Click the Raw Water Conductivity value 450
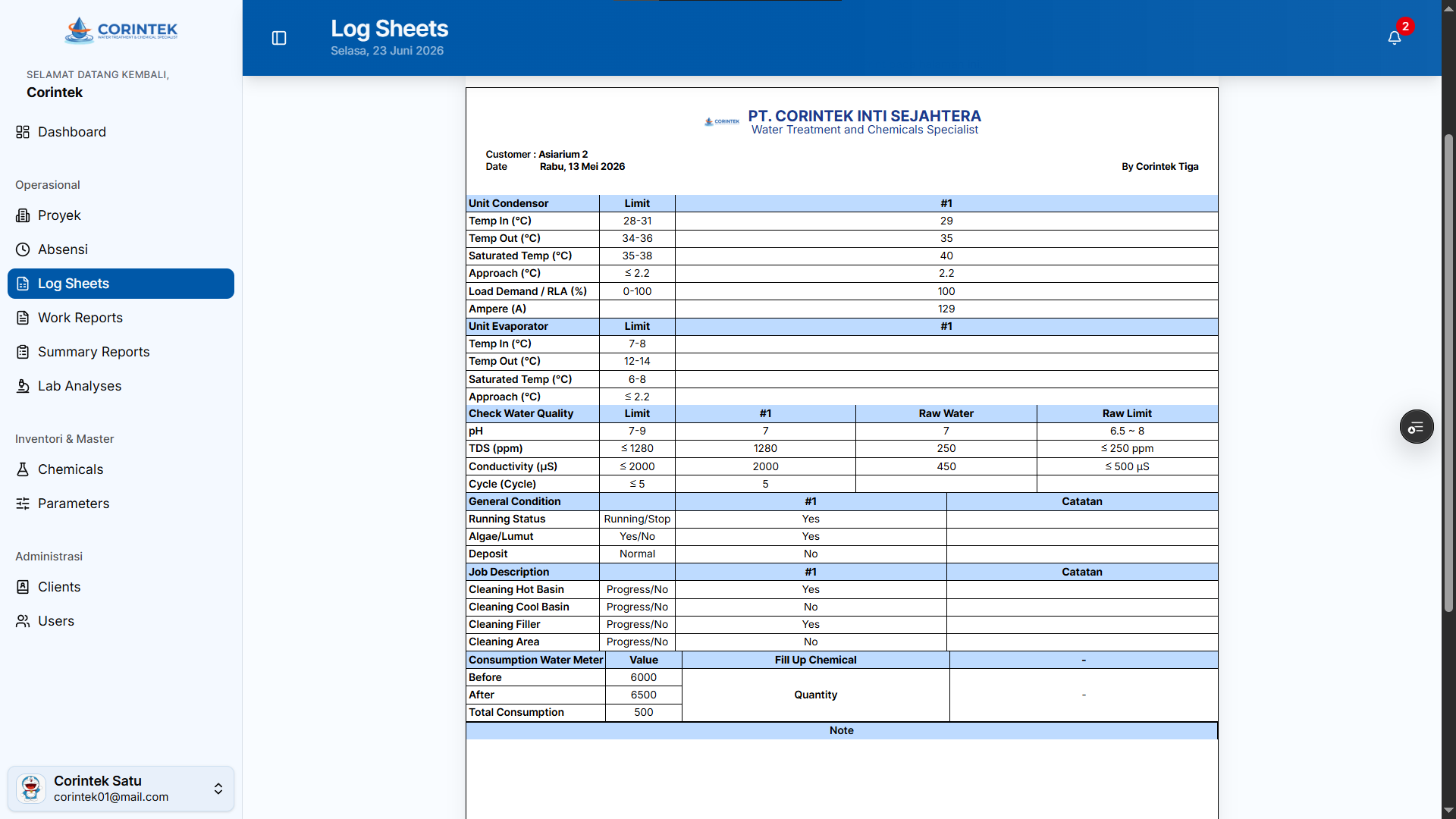The image size is (1456, 819). [946, 466]
